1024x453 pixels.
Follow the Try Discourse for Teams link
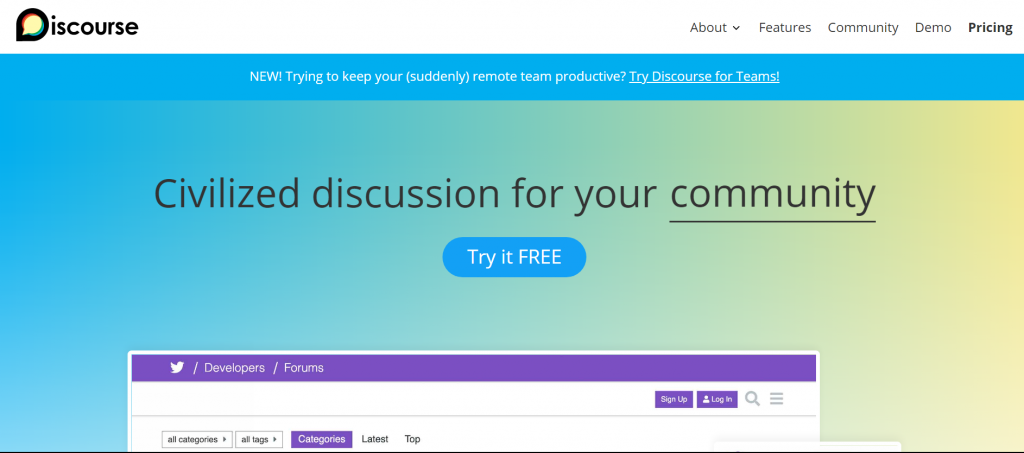point(704,76)
